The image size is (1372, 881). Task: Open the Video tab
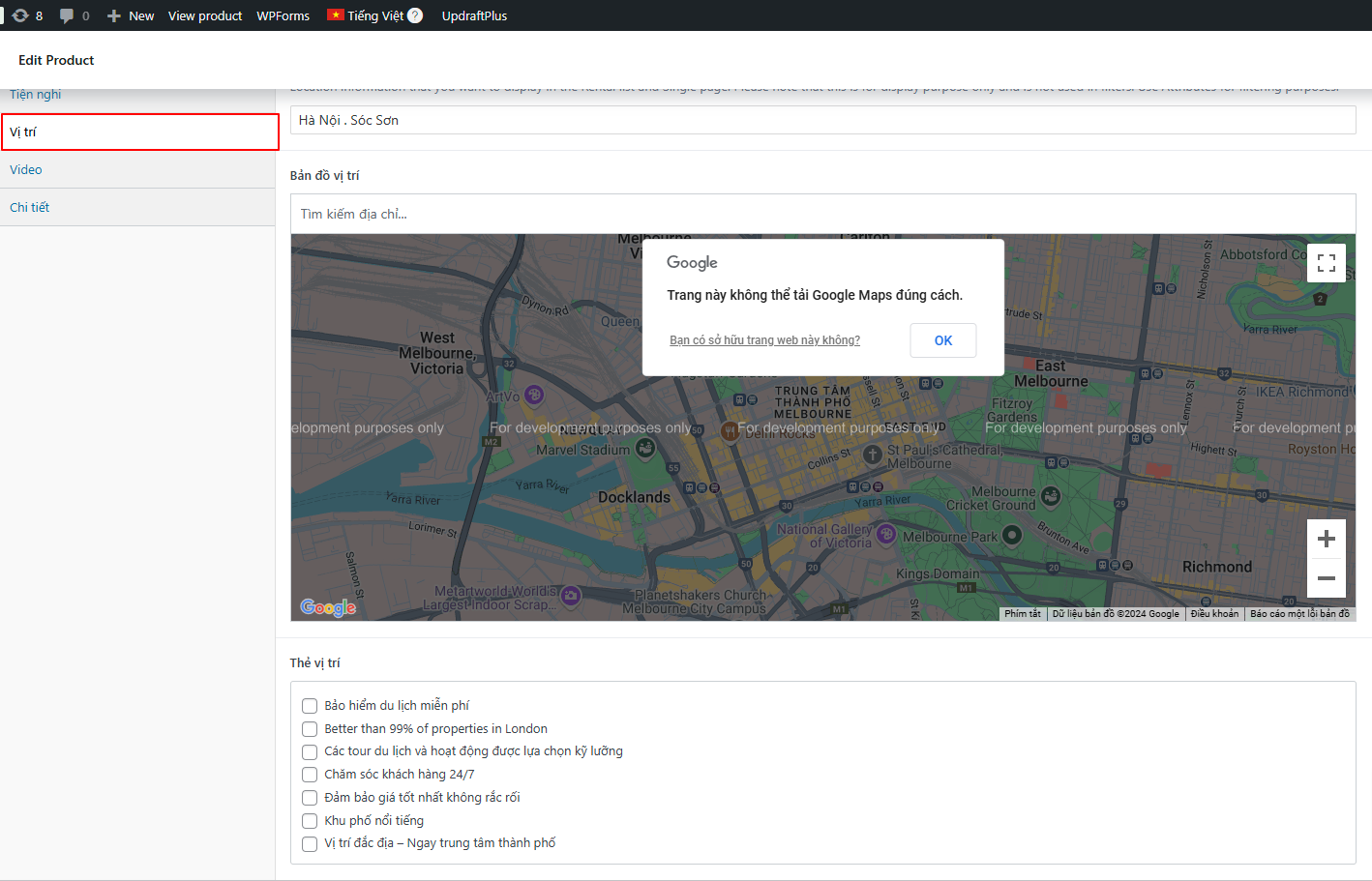(x=137, y=169)
